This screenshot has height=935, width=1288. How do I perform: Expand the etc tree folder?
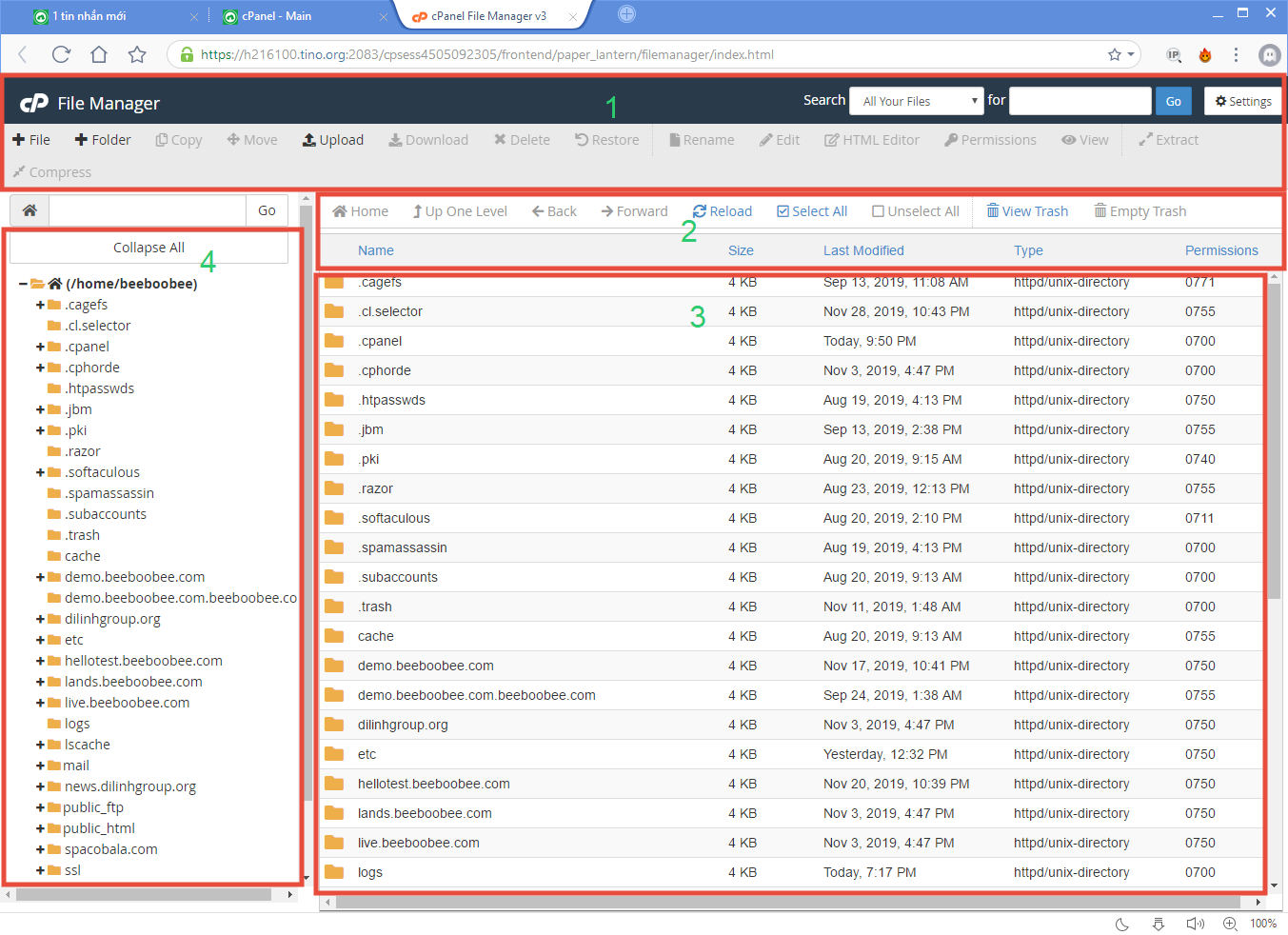pos(41,640)
